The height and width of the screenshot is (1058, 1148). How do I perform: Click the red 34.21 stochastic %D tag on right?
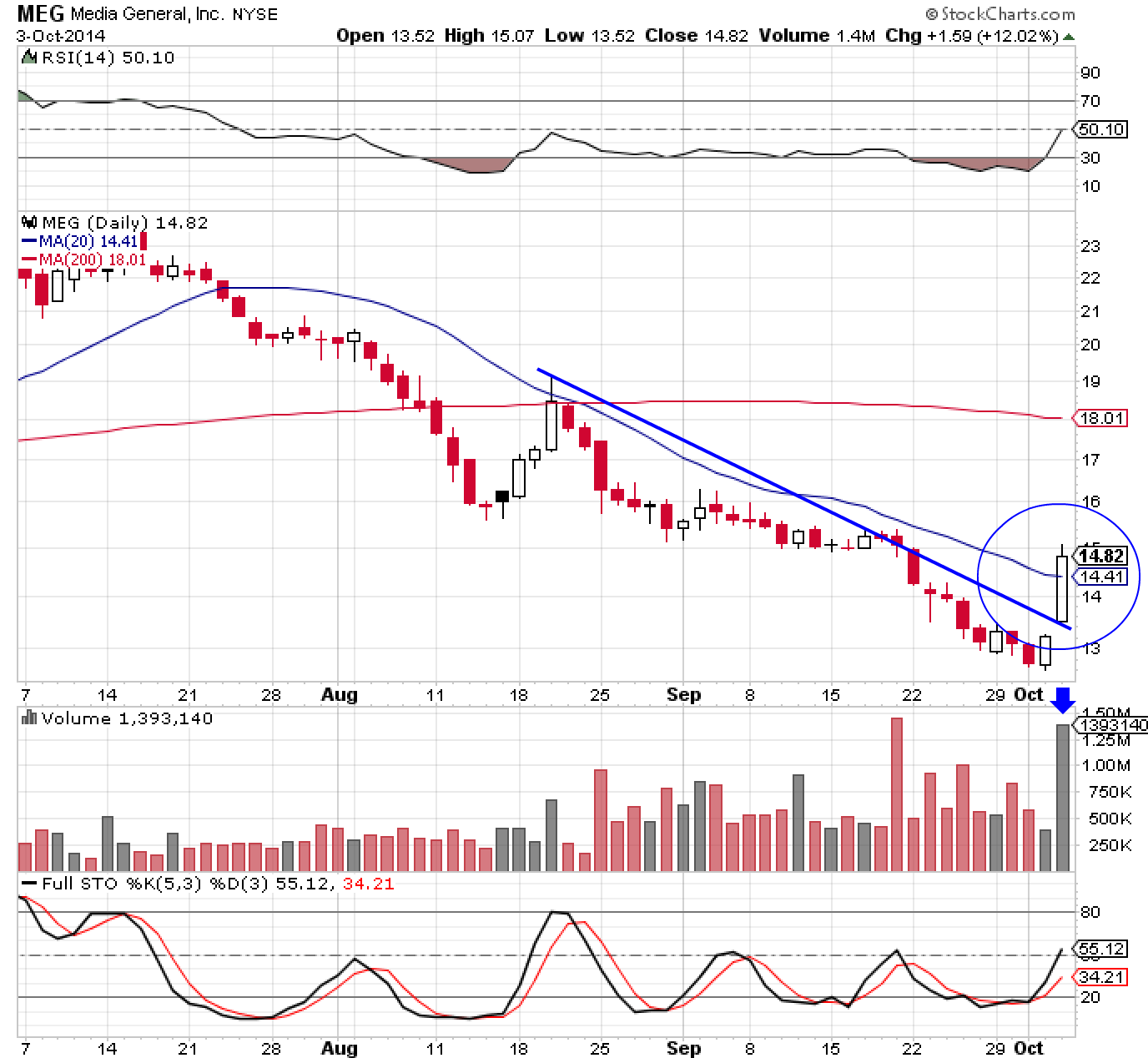point(1102,976)
